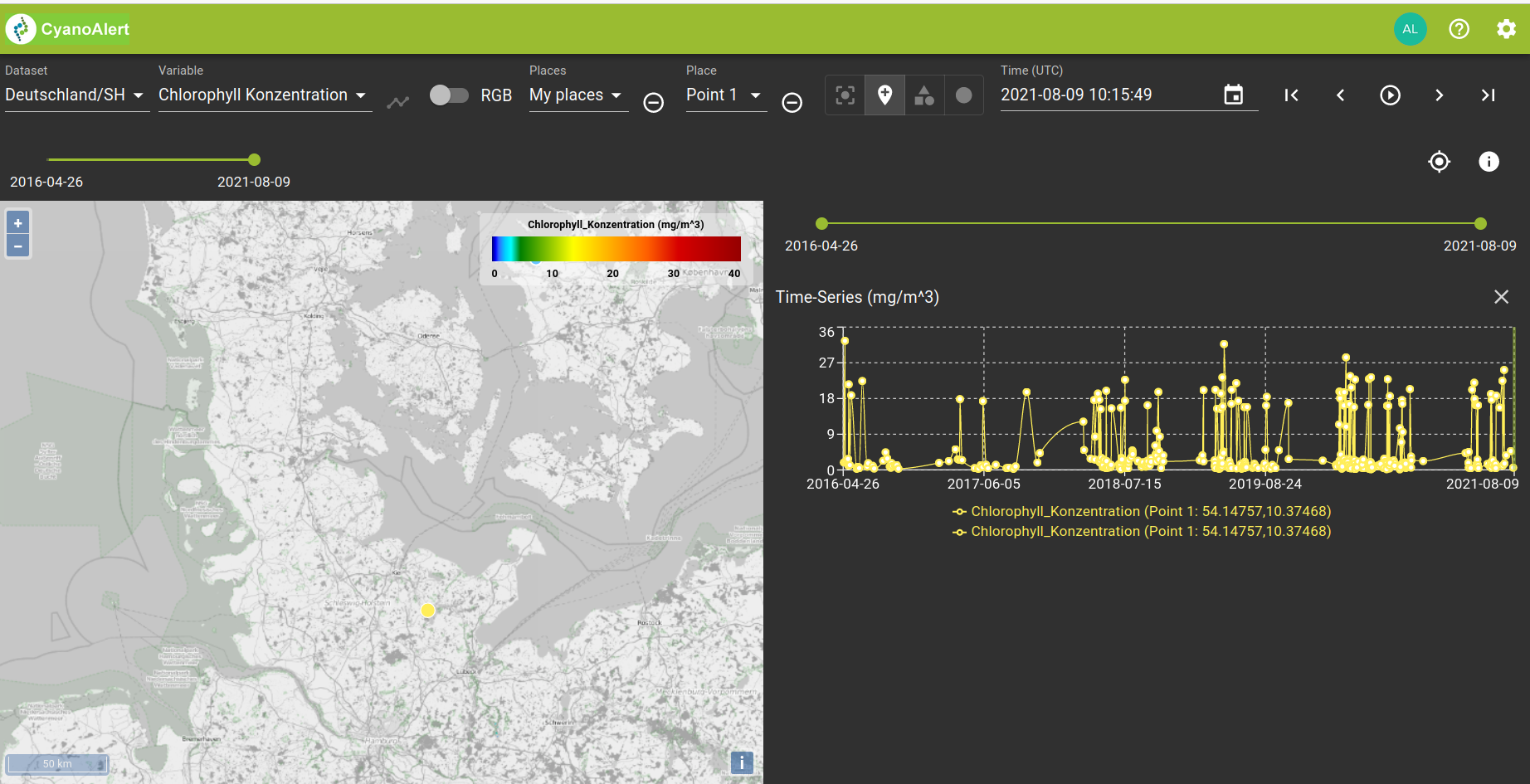Screen dimensions: 1530x784
Task: Open the calendar date picker
Action: point(1234,95)
